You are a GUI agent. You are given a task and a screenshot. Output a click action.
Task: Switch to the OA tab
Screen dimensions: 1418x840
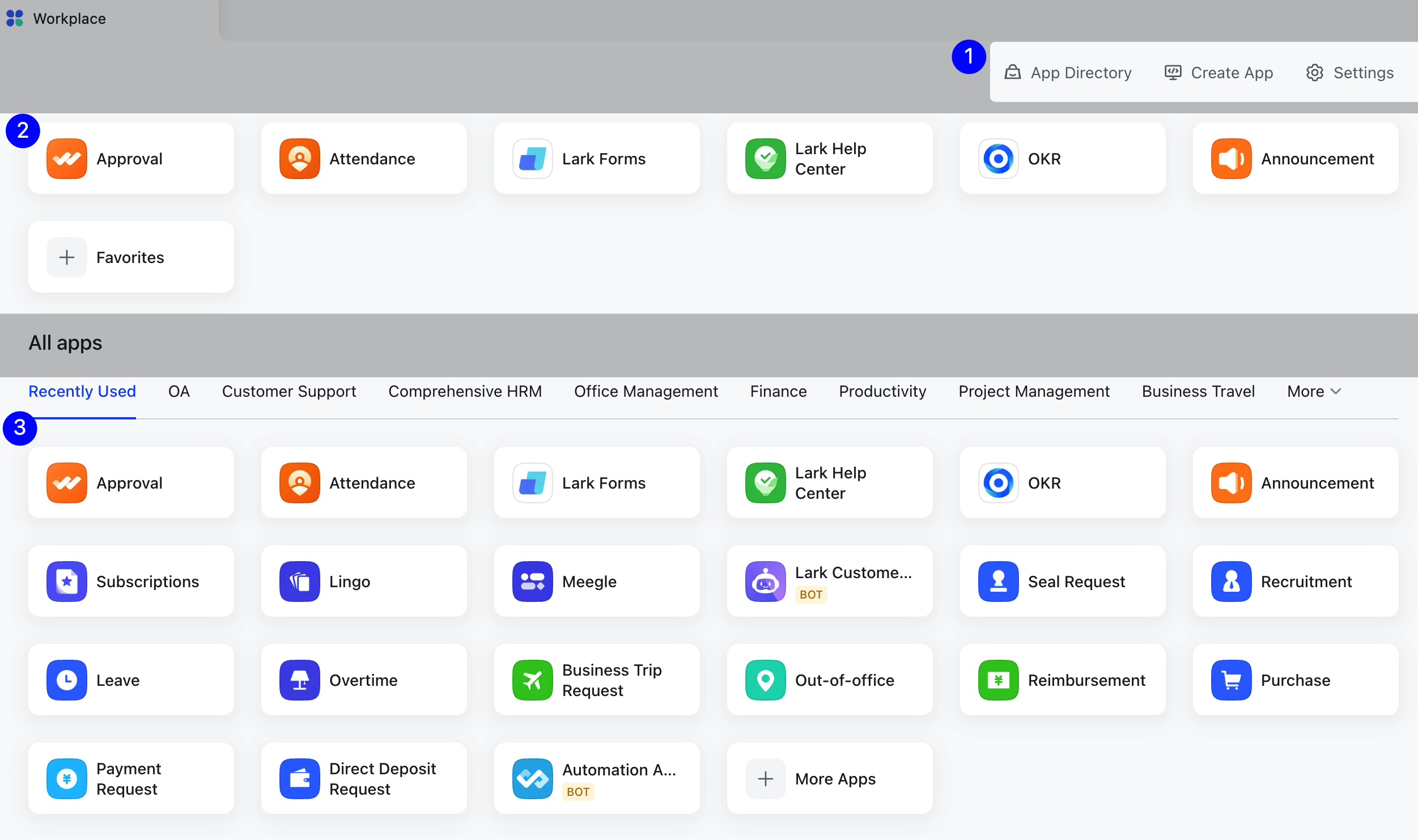(179, 391)
